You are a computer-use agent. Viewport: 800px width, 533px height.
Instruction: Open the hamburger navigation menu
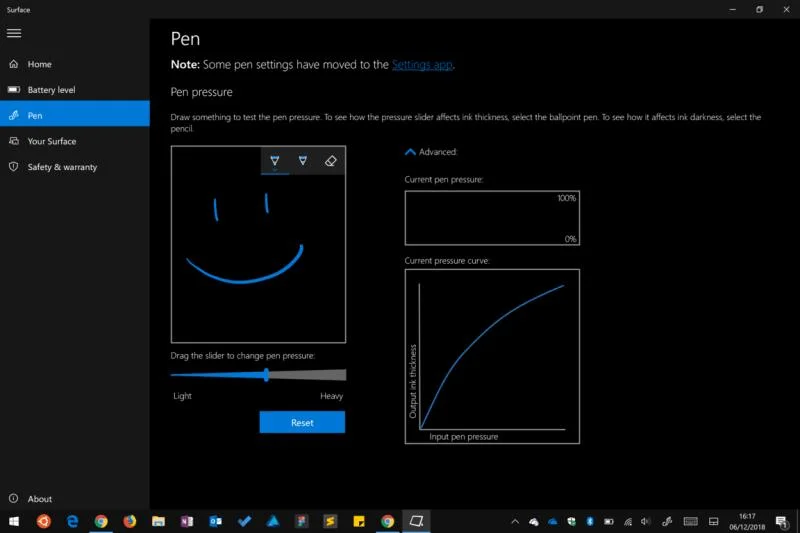pyautogui.click(x=14, y=33)
